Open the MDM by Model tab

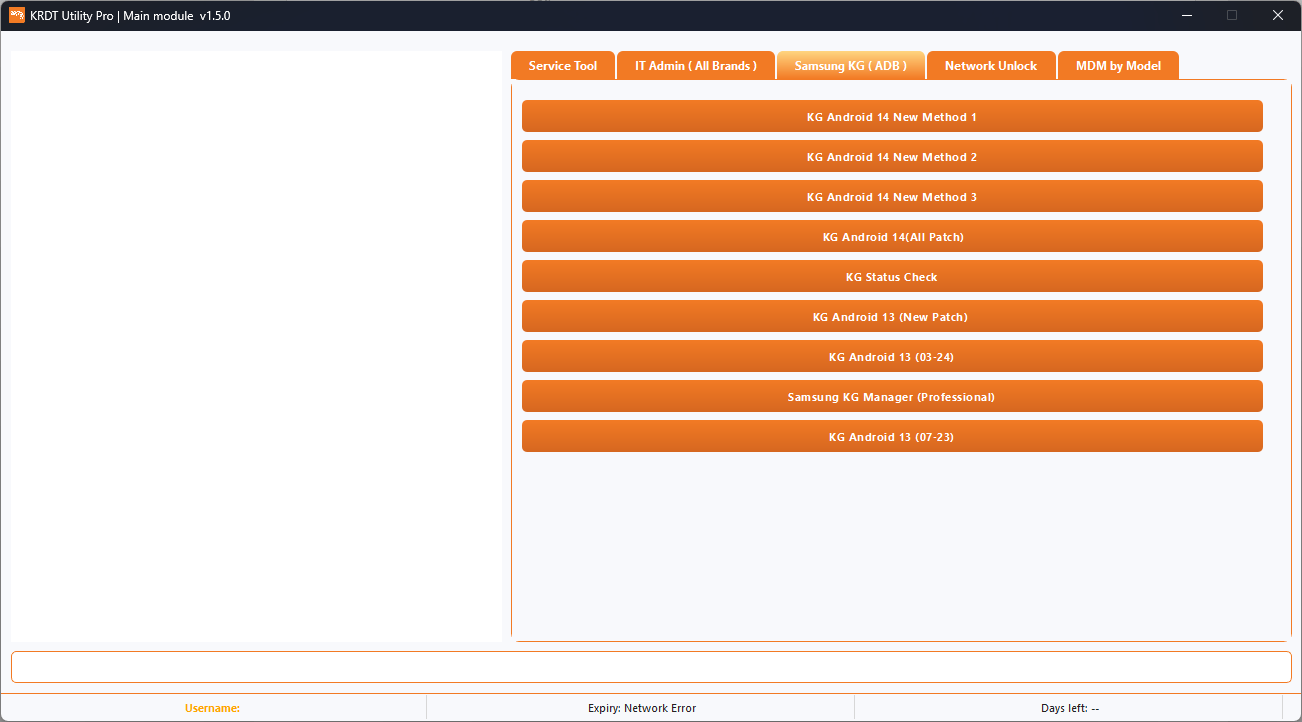click(x=1118, y=65)
